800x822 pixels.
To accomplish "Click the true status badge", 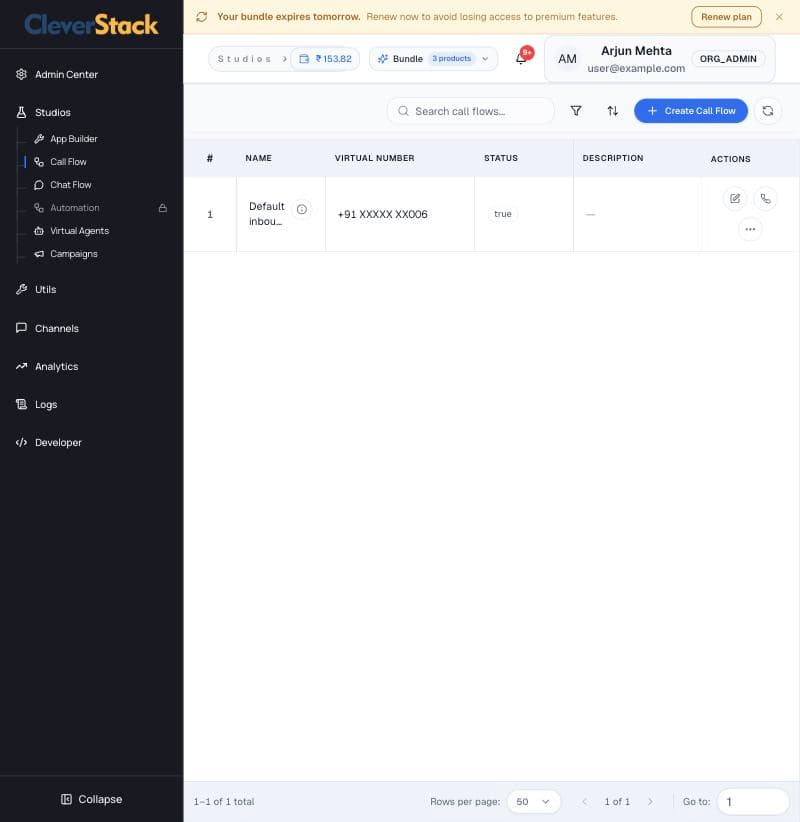I will pos(503,214).
